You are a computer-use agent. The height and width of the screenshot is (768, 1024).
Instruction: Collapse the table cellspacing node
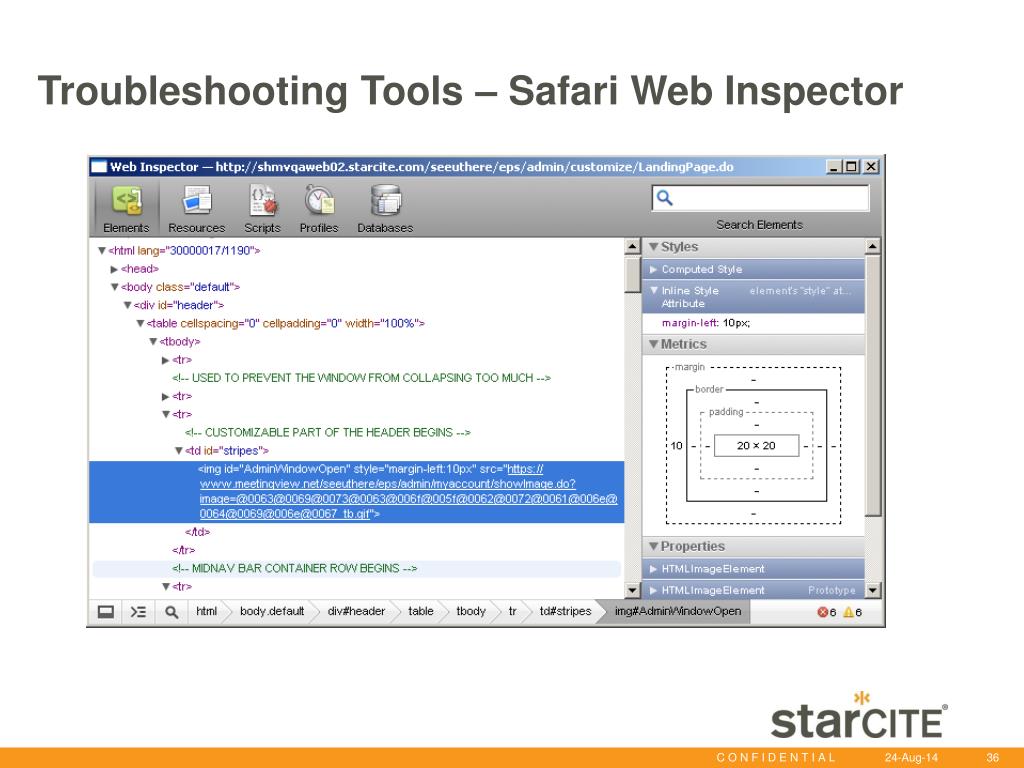(x=140, y=323)
